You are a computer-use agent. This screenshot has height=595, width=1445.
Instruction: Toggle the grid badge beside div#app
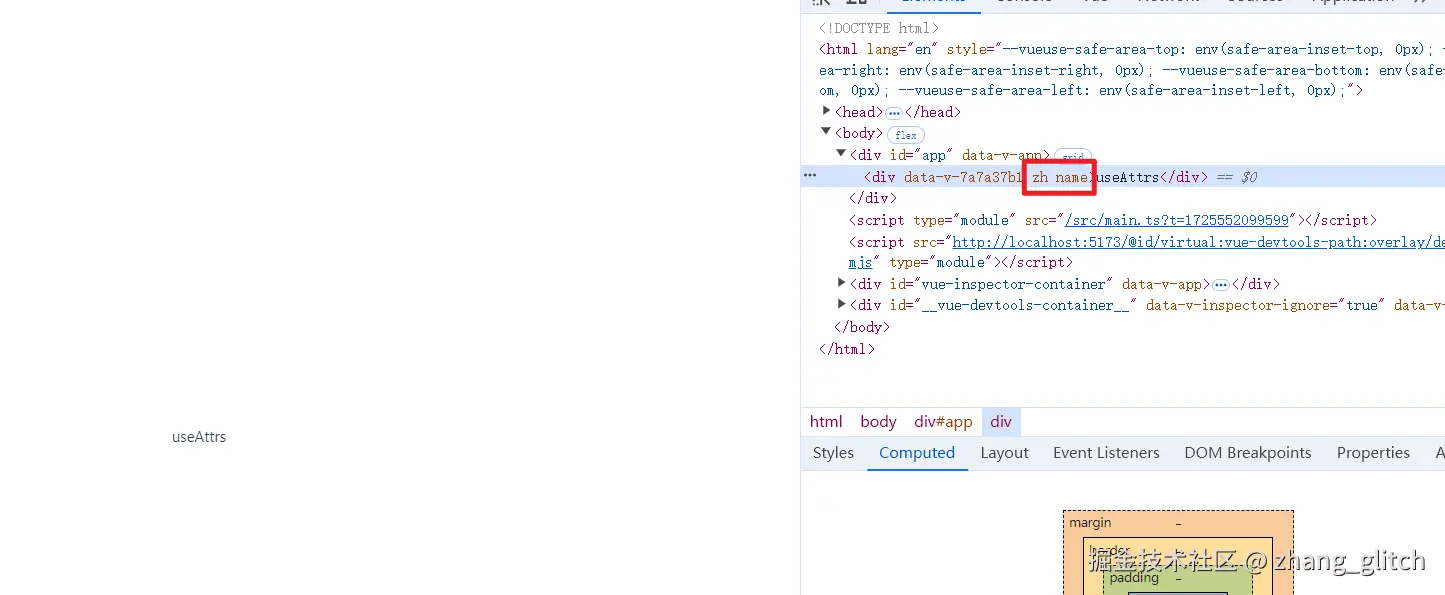click(x=1073, y=157)
